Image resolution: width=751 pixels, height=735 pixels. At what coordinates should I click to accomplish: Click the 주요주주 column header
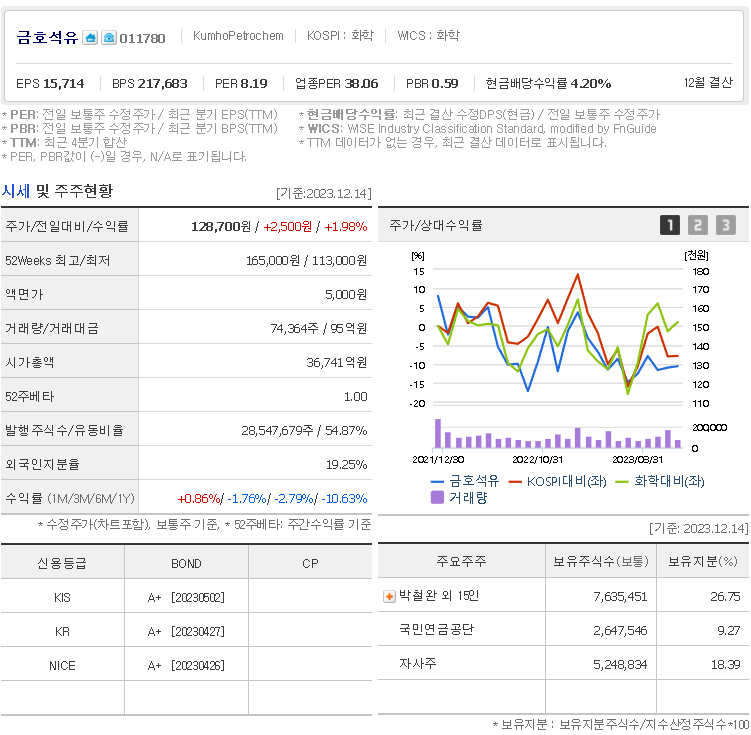(x=461, y=561)
